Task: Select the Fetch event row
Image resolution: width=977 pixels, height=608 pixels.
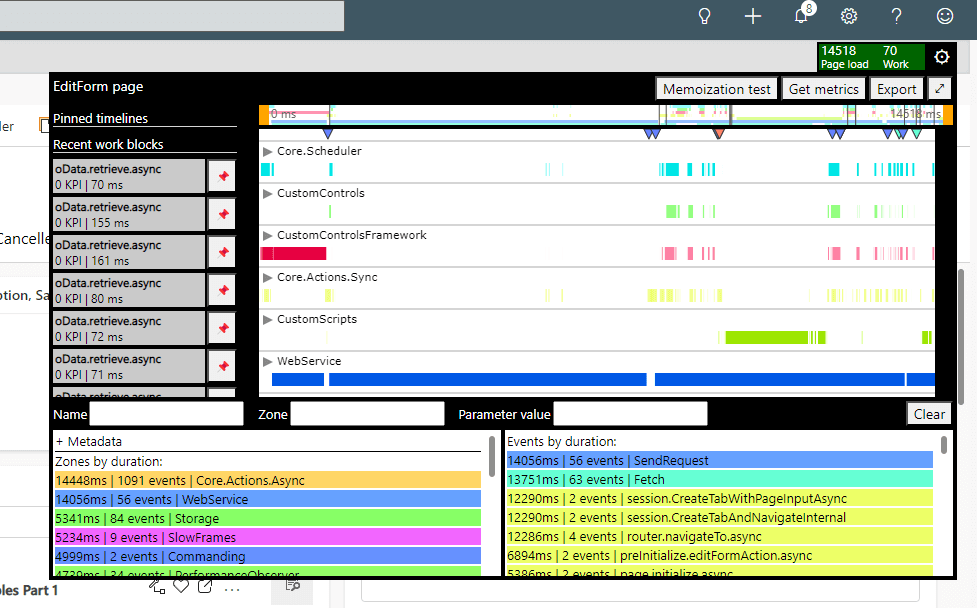Action: [x=720, y=480]
